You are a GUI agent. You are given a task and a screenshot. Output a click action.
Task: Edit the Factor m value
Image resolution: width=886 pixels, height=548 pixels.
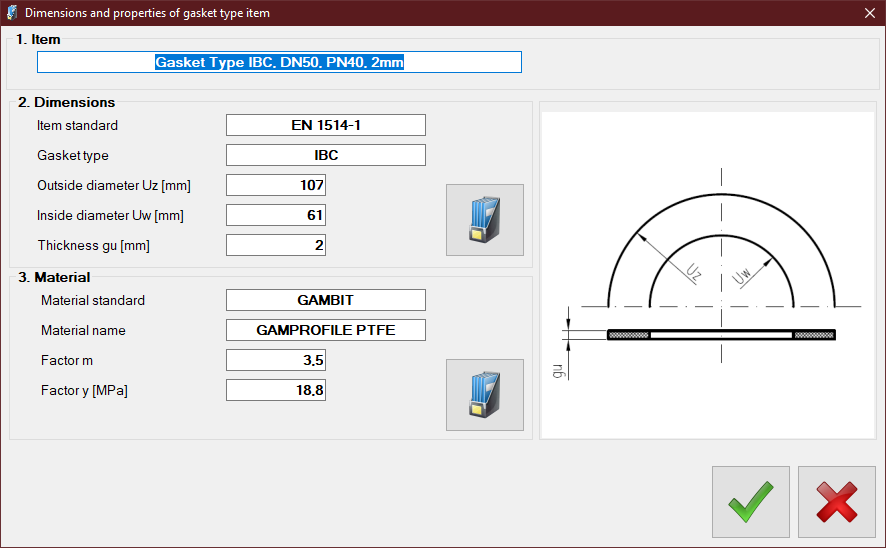click(x=276, y=360)
